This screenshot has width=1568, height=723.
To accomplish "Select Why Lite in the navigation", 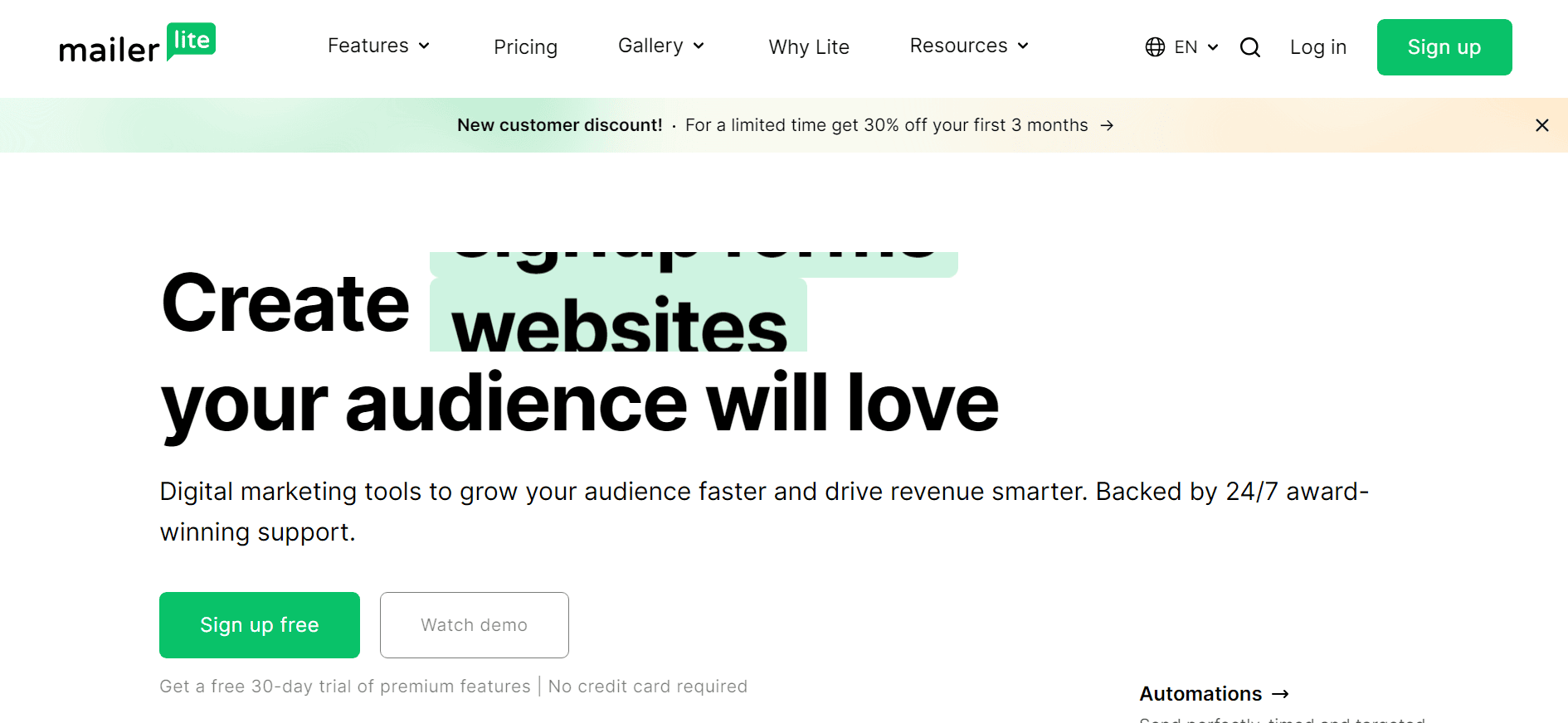I will click(x=809, y=47).
